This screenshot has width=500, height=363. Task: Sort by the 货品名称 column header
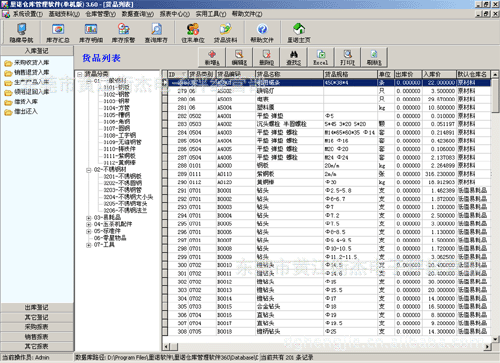click(x=289, y=74)
